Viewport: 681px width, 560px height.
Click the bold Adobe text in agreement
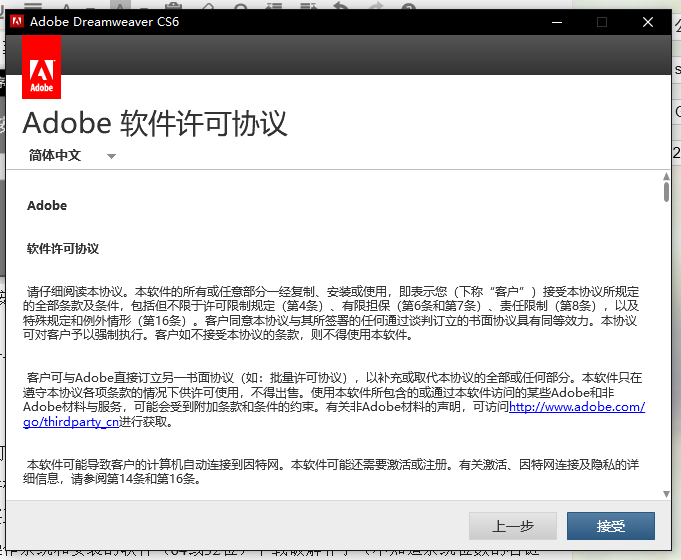47,205
